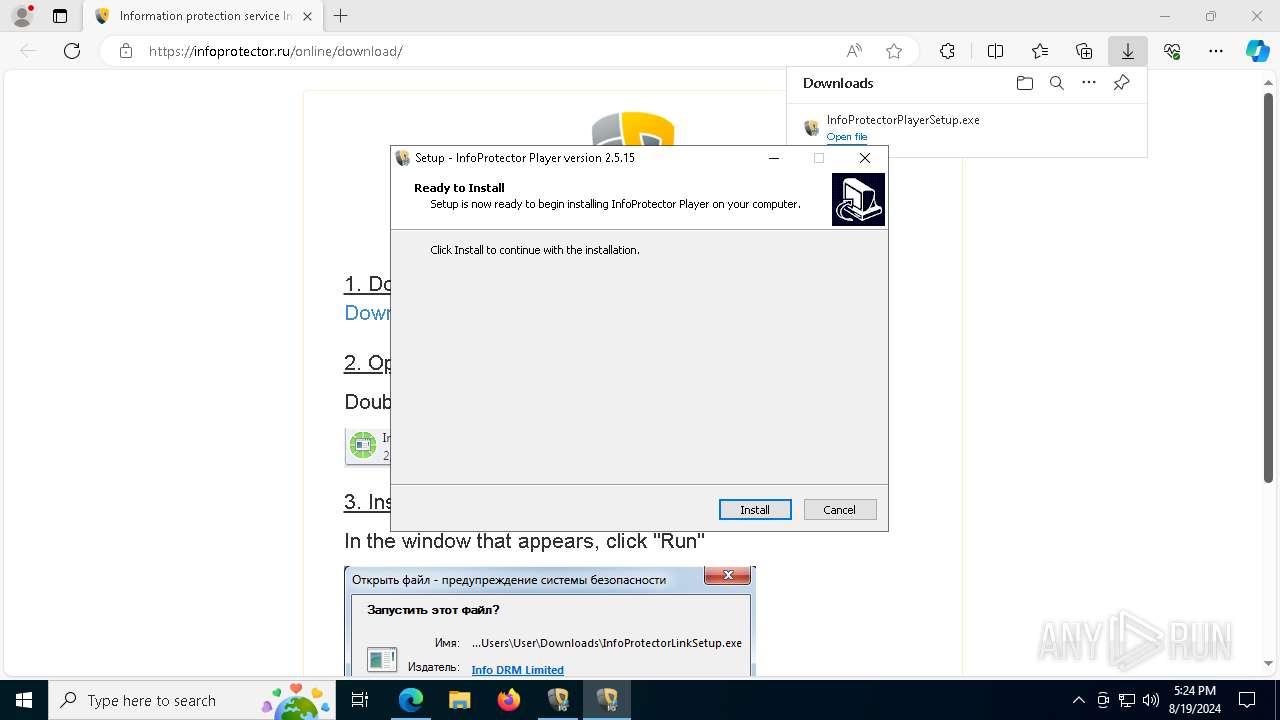Refresh the page
Screen dimensions: 1280x720
(72, 51)
